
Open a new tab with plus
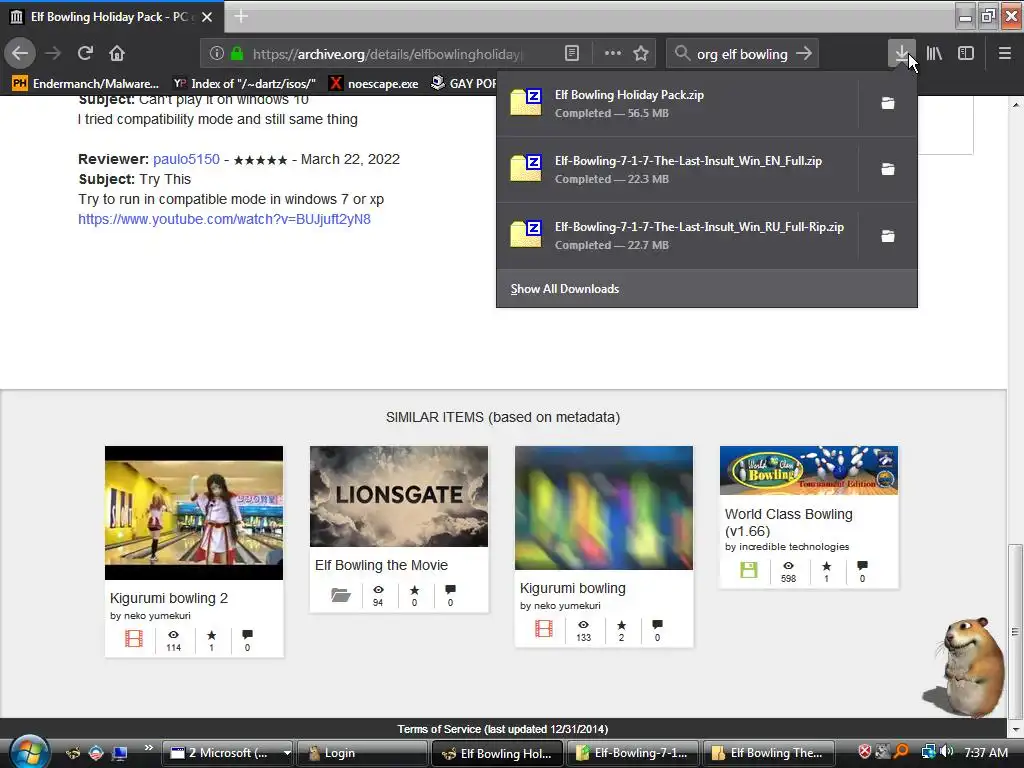click(241, 16)
